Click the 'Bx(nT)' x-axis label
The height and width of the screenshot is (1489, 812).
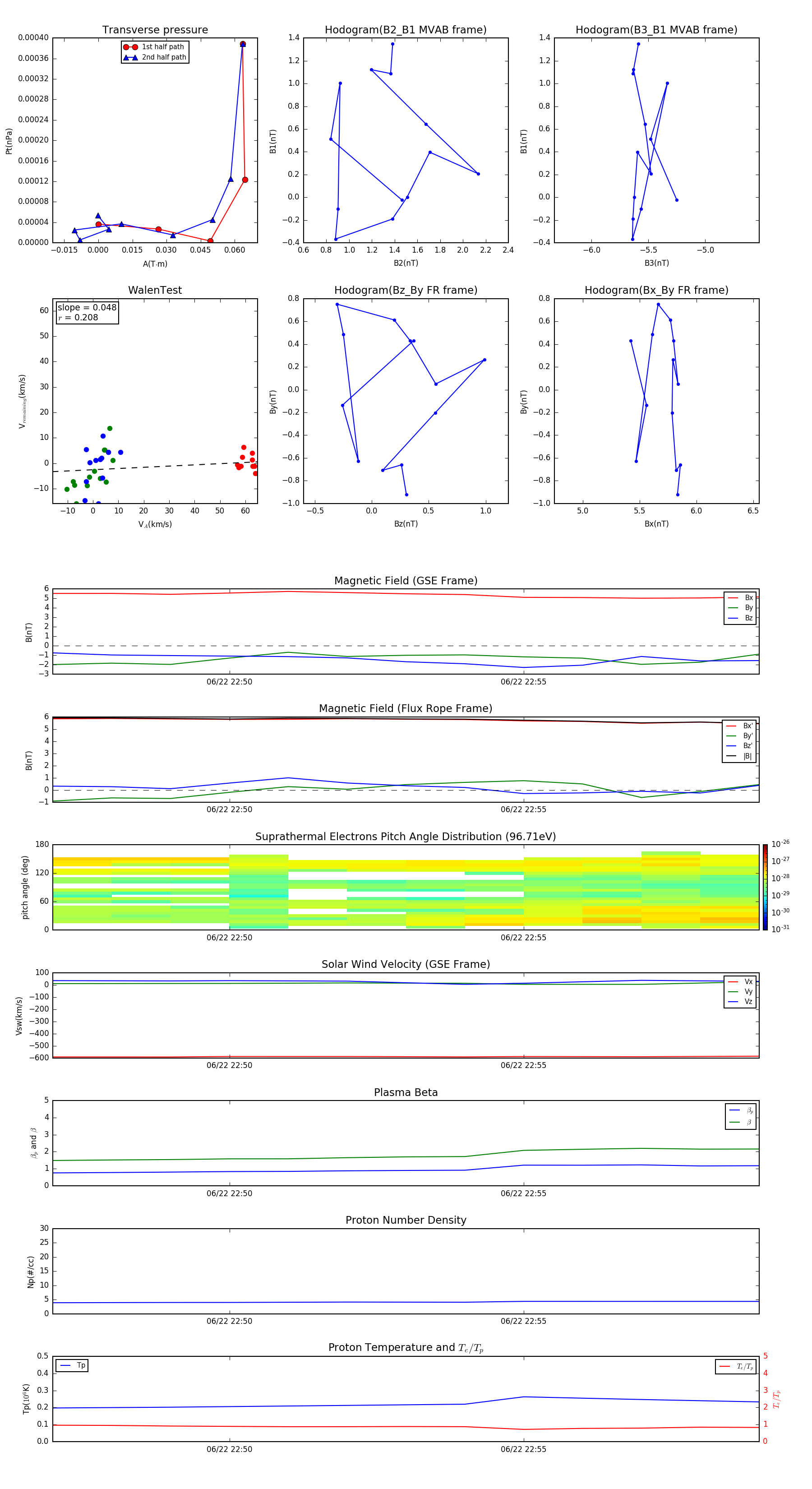[x=656, y=524]
